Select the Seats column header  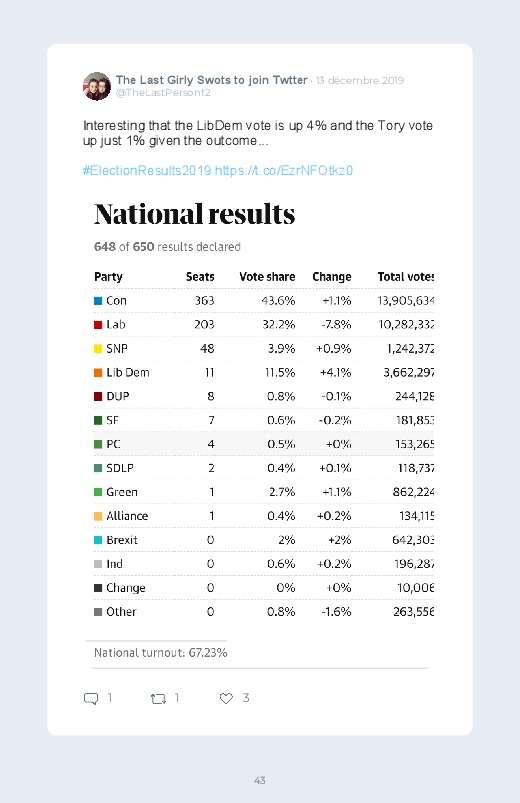click(x=200, y=277)
